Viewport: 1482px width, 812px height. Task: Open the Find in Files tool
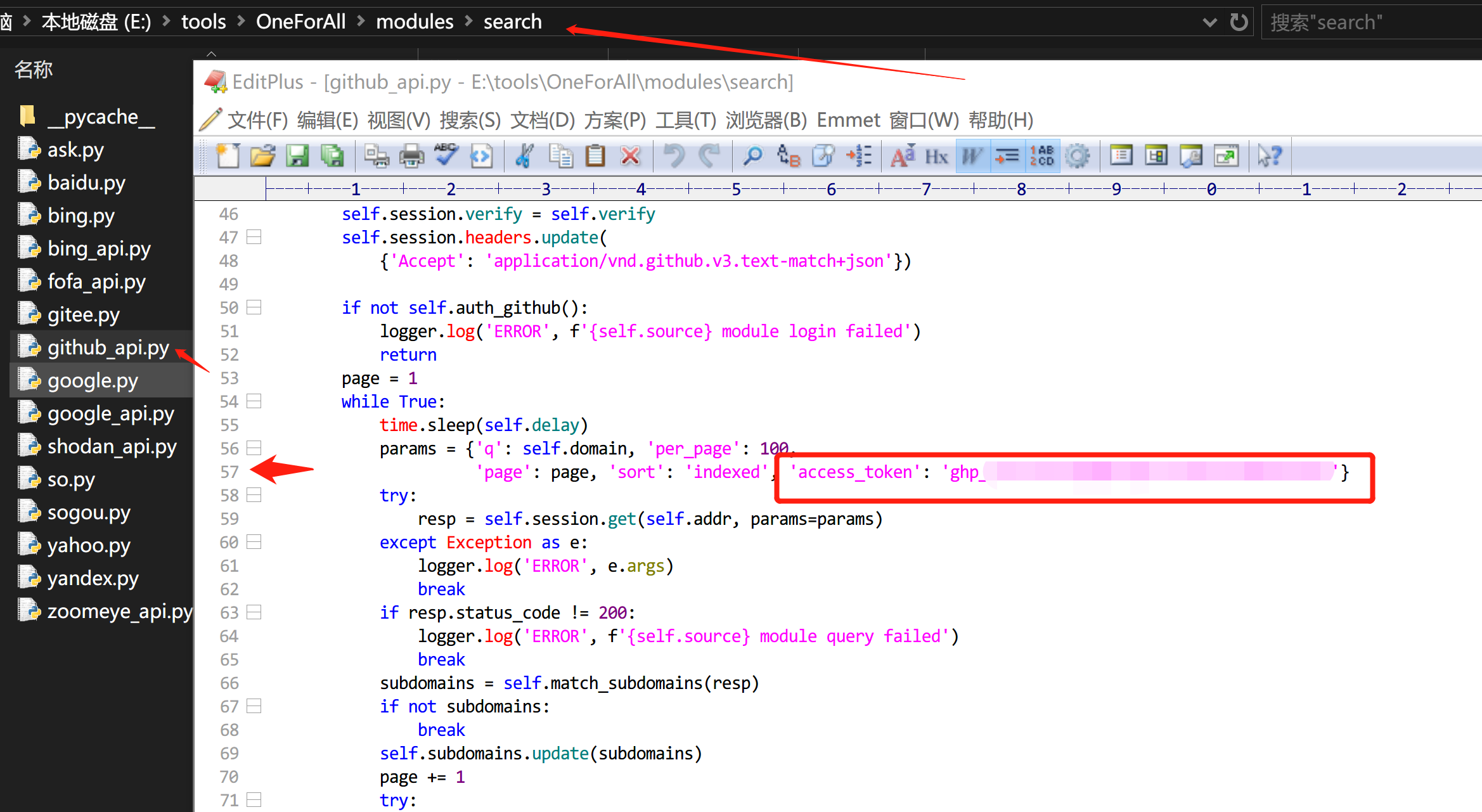tap(822, 155)
